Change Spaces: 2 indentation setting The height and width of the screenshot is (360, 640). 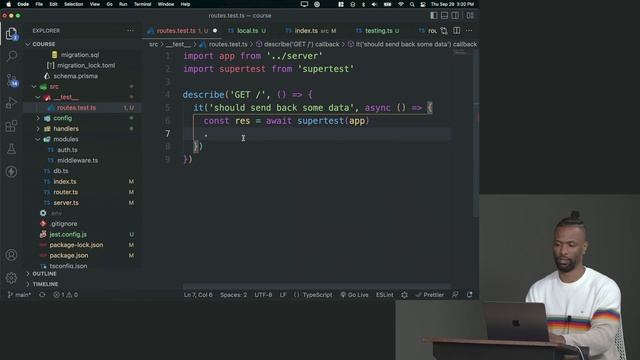click(x=233, y=295)
